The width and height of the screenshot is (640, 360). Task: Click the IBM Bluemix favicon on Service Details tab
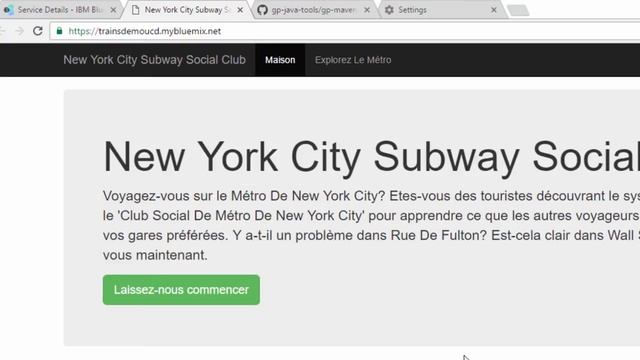(8, 10)
